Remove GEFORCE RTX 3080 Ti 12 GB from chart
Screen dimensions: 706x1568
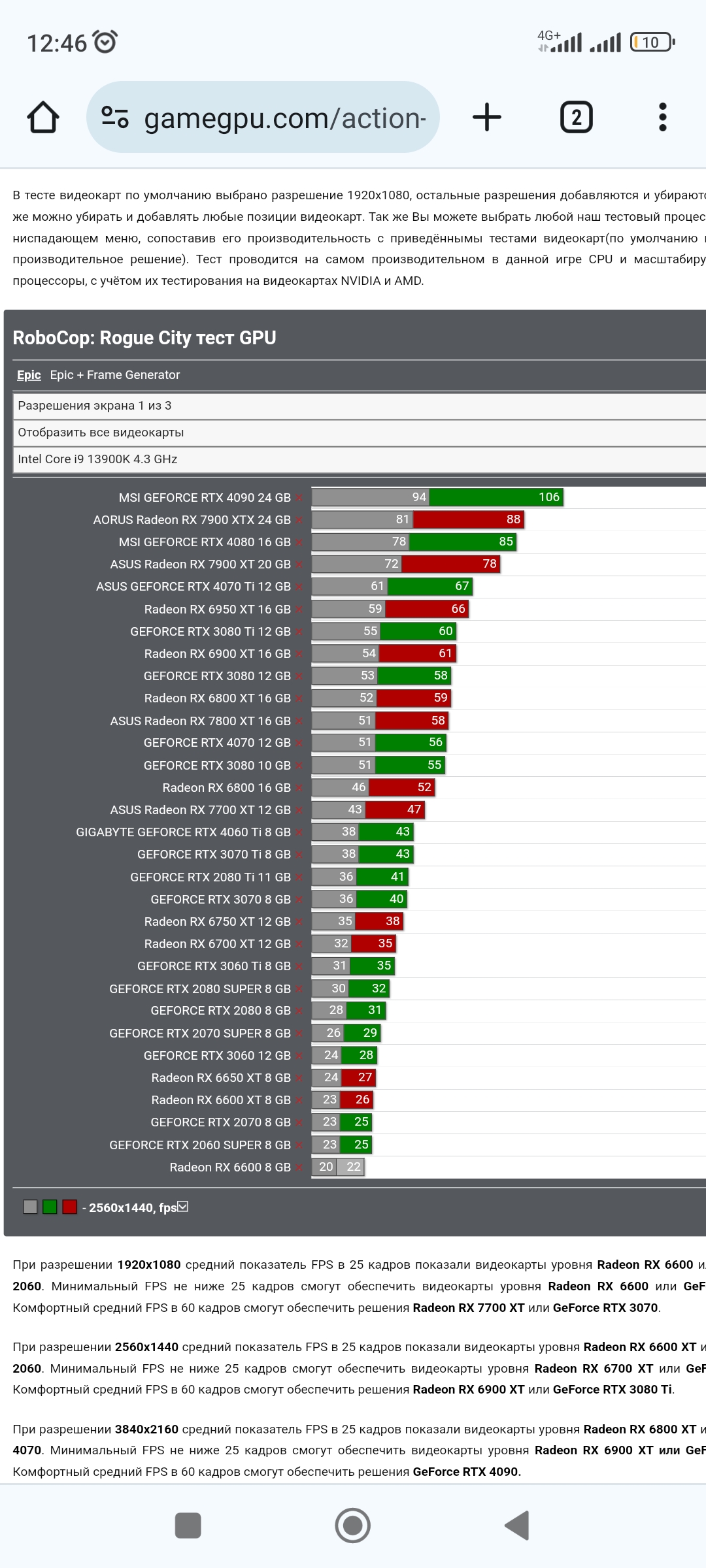tap(299, 632)
